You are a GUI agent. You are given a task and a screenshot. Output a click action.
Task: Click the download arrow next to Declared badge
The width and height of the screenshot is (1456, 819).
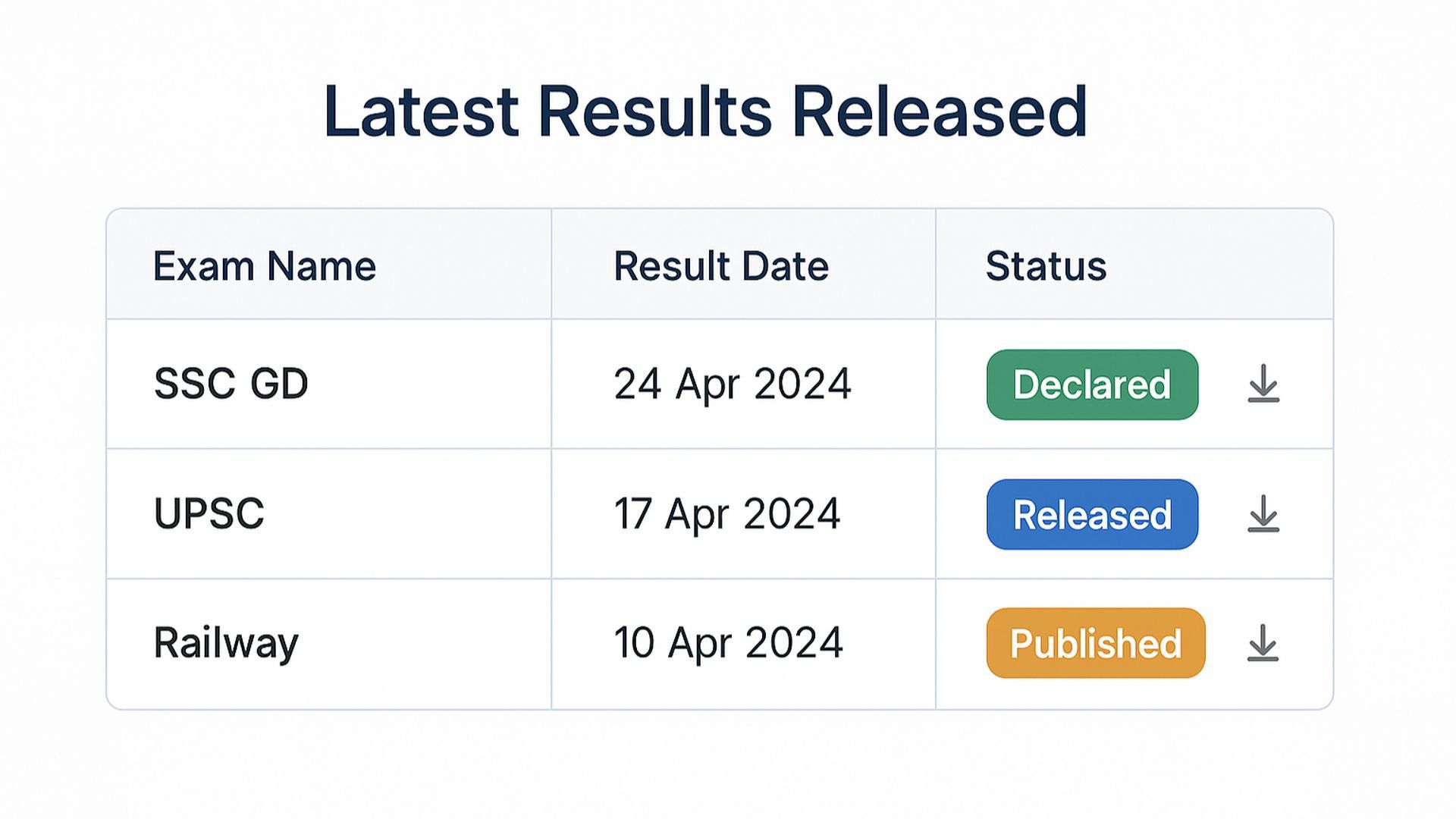[1263, 385]
